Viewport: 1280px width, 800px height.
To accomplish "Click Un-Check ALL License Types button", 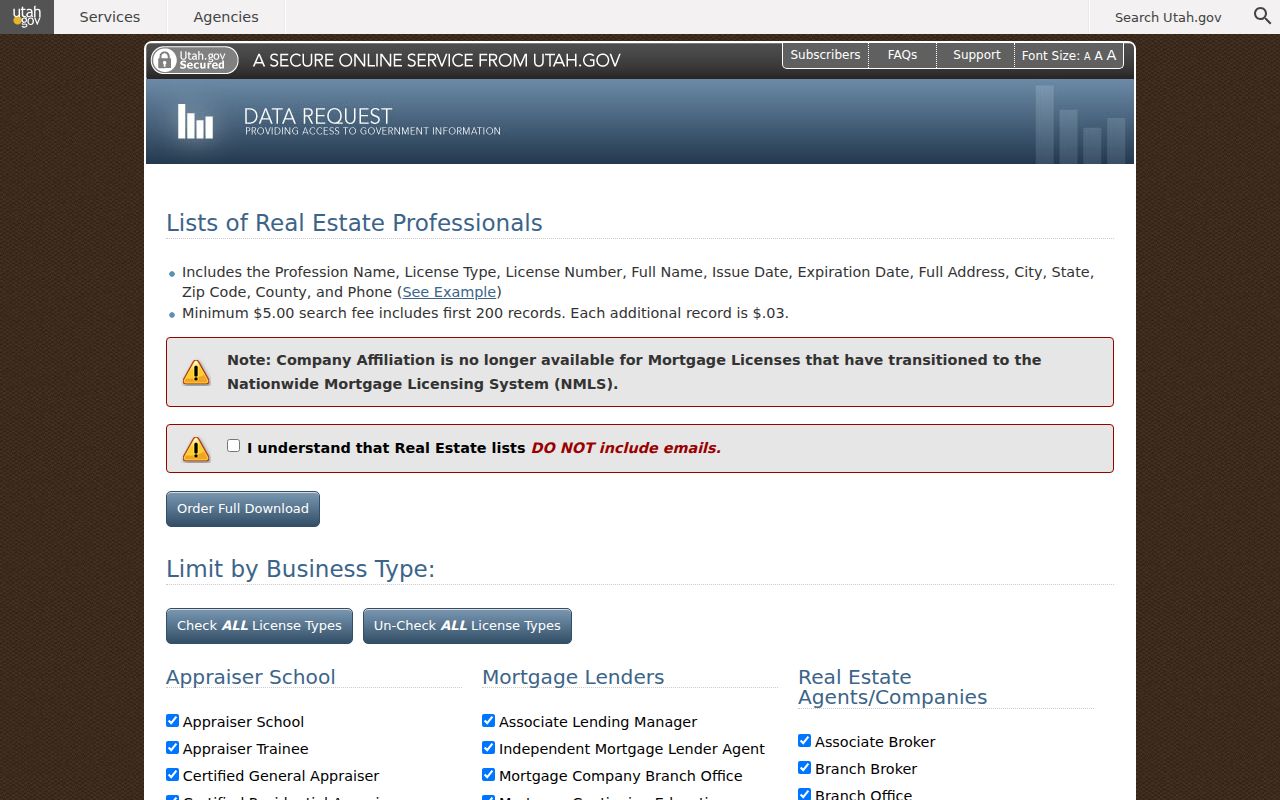I will [467, 626].
